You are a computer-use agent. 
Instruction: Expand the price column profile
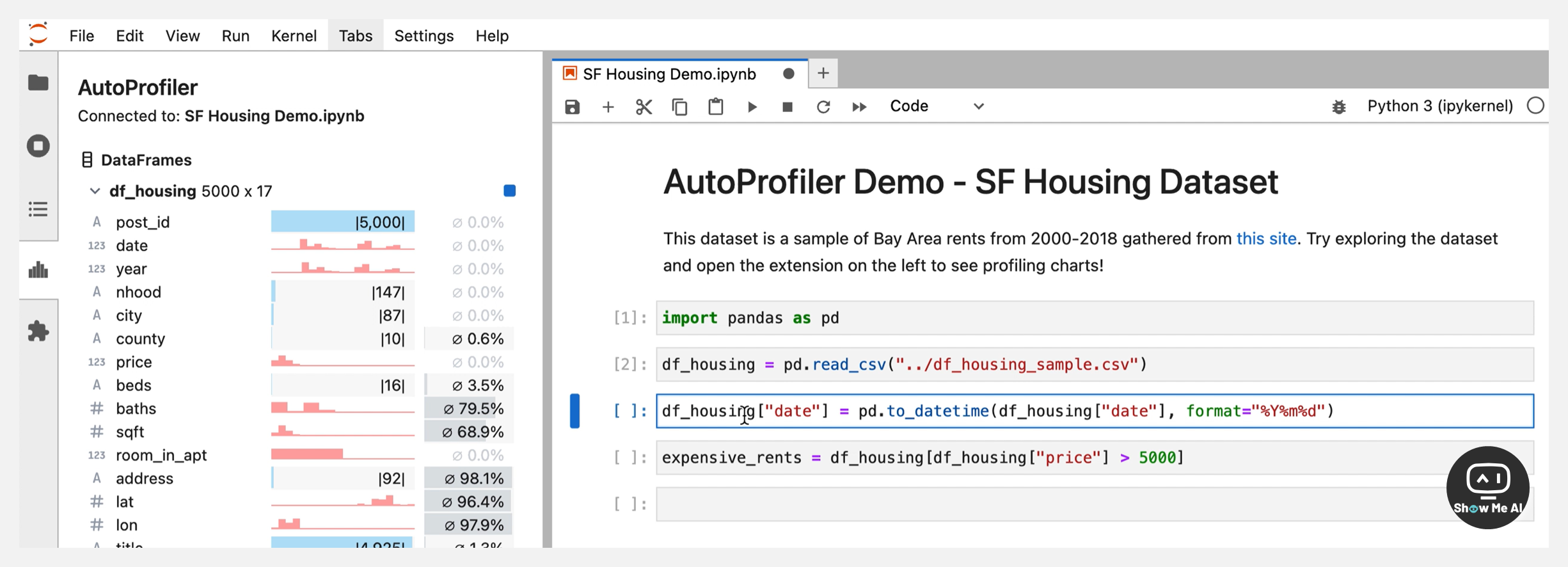click(x=297, y=362)
